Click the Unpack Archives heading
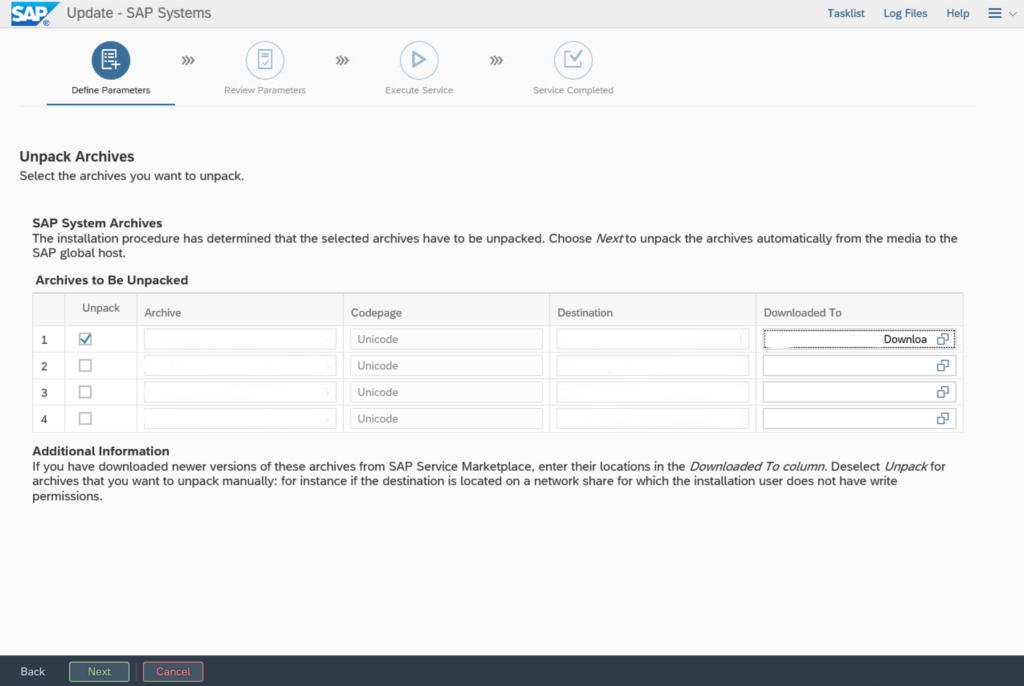 pos(77,157)
